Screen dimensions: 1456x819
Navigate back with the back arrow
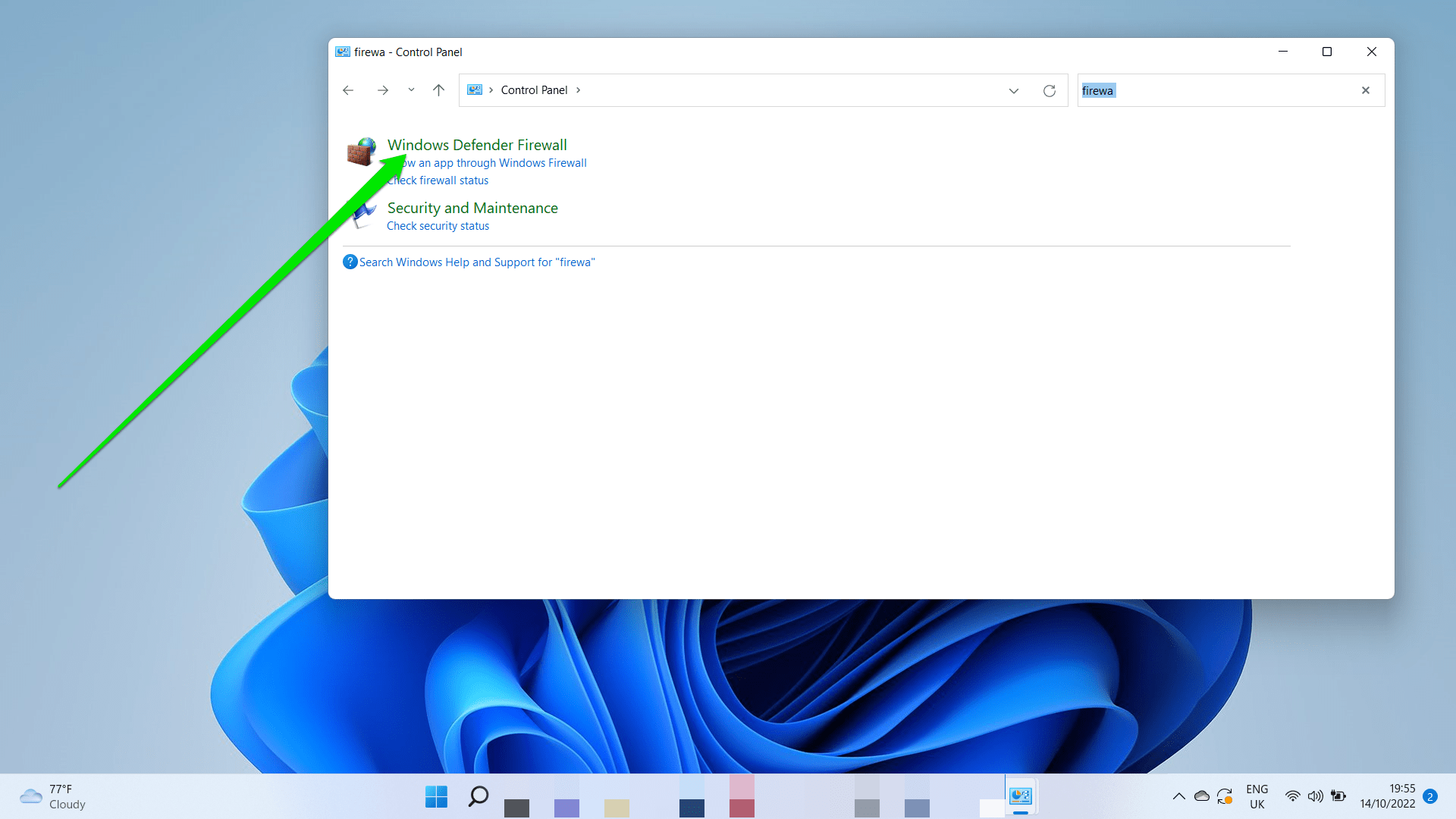pyautogui.click(x=348, y=90)
